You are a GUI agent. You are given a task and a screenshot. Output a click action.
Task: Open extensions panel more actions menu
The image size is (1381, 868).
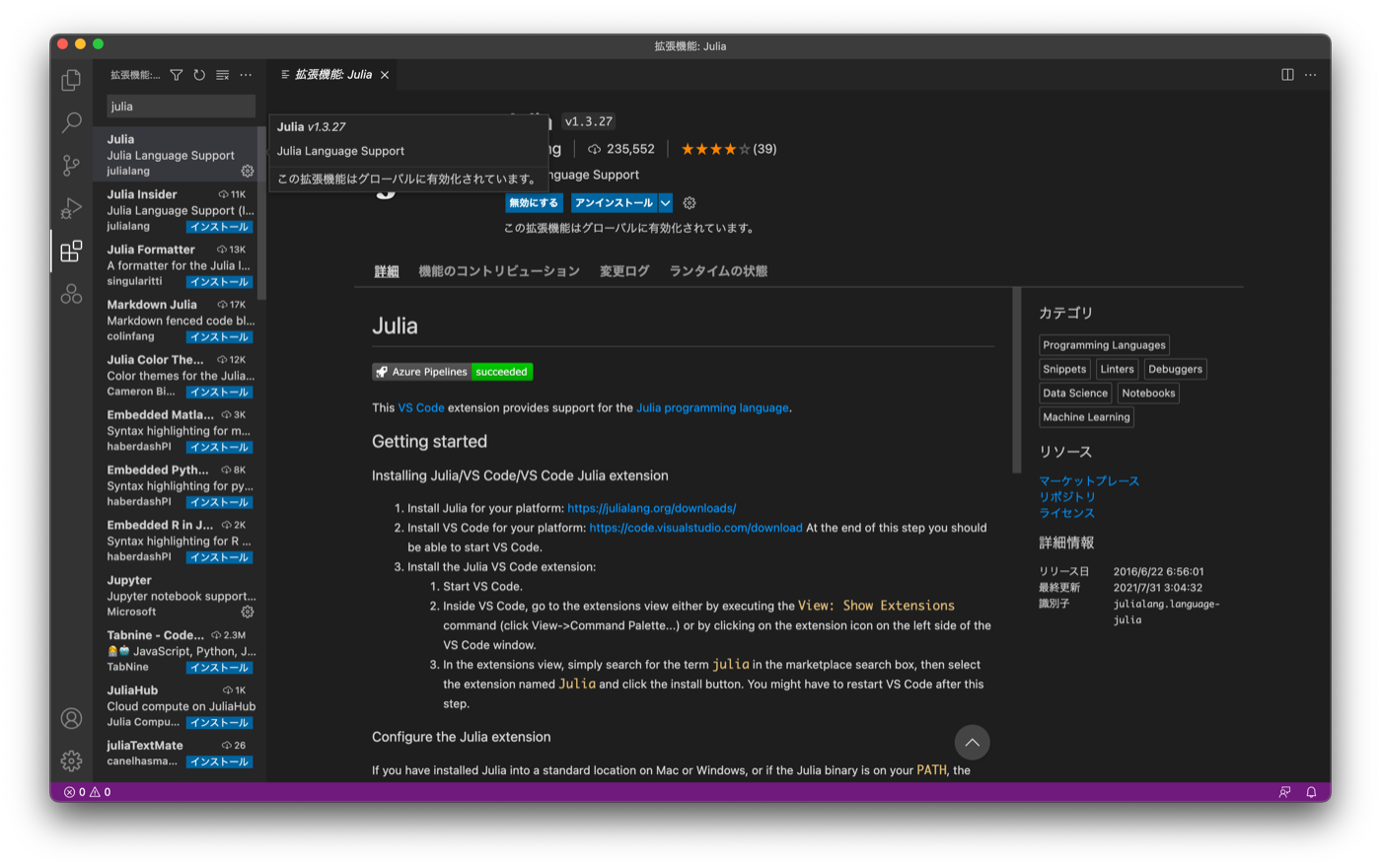[246, 75]
